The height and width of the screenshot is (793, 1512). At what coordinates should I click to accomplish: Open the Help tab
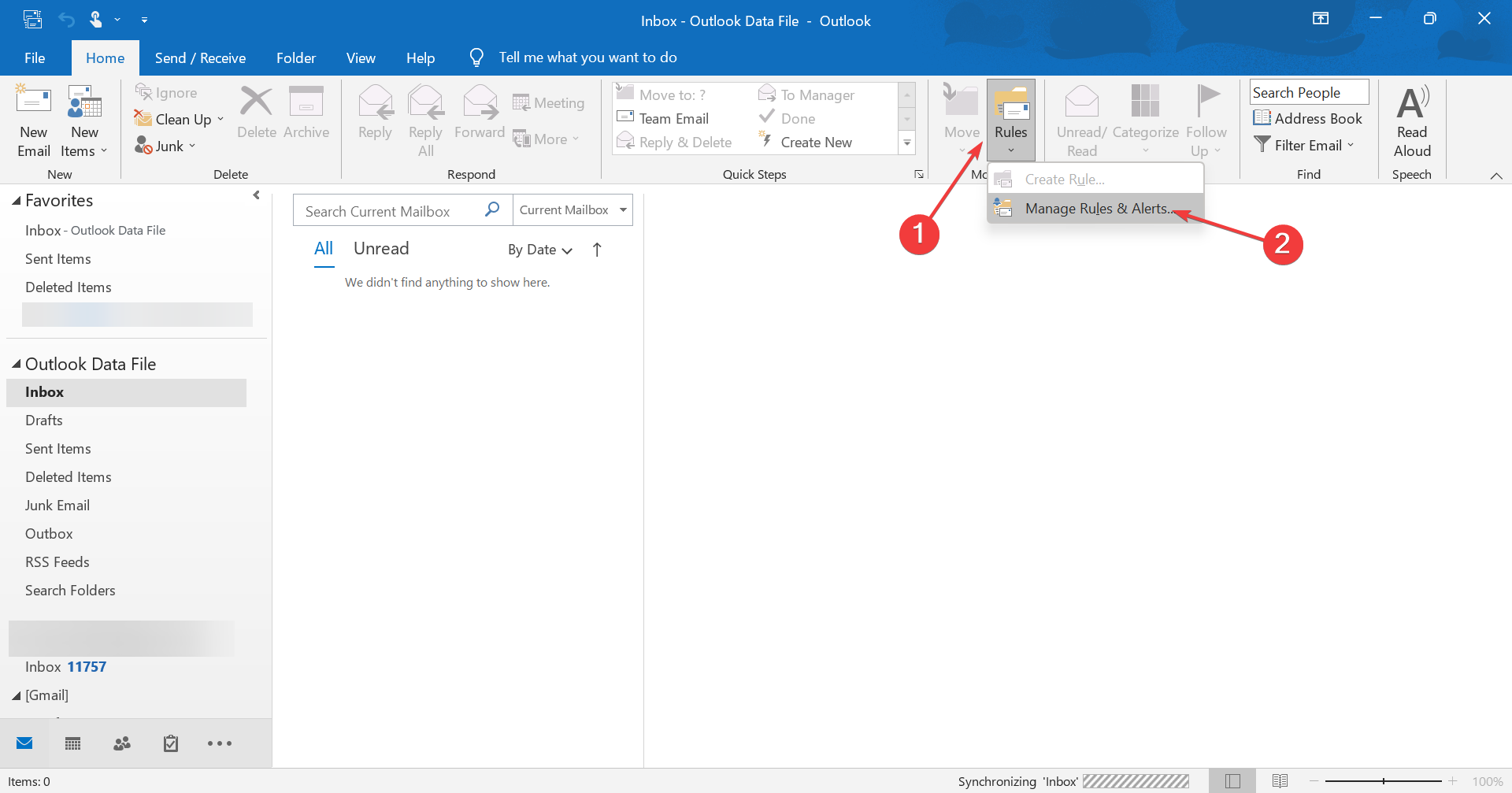coord(421,57)
